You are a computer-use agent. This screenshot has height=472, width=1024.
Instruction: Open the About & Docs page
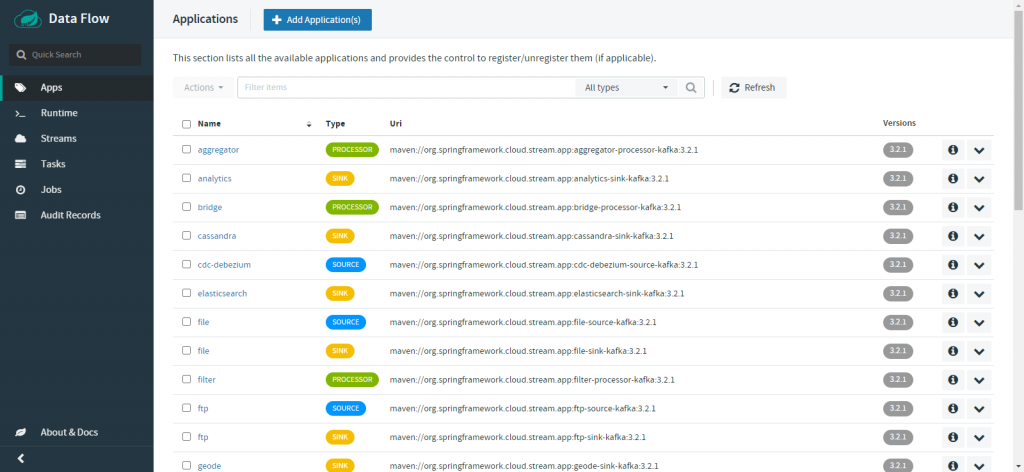77,432
